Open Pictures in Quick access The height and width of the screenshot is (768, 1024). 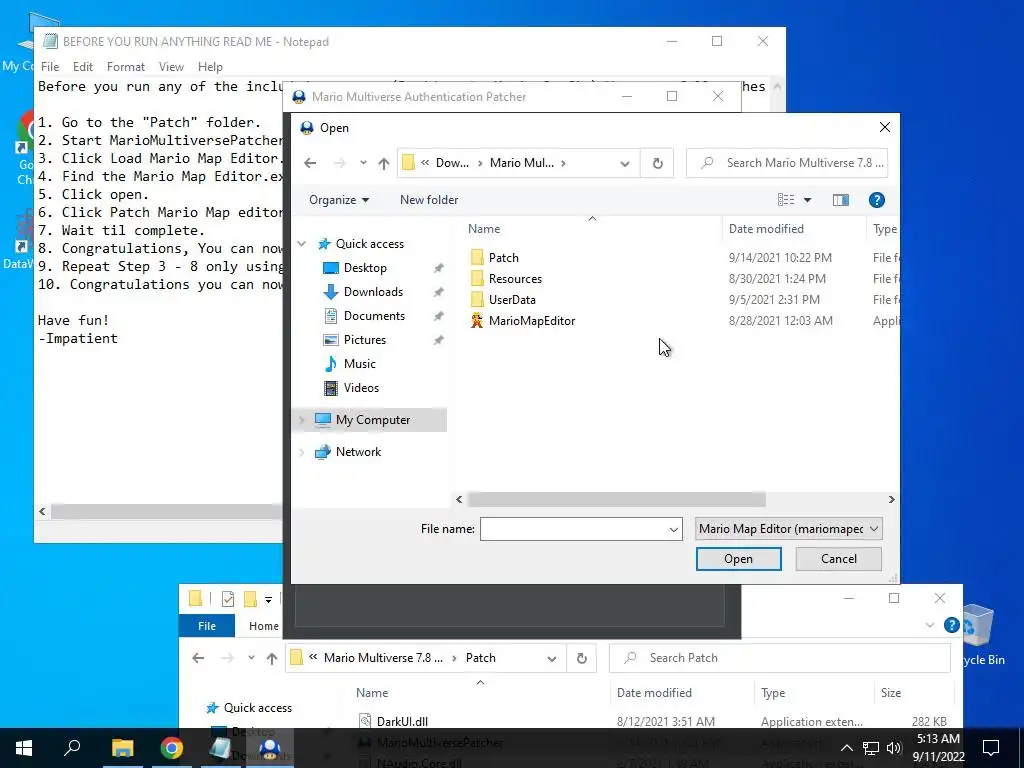pyautogui.click(x=364, y=340)
